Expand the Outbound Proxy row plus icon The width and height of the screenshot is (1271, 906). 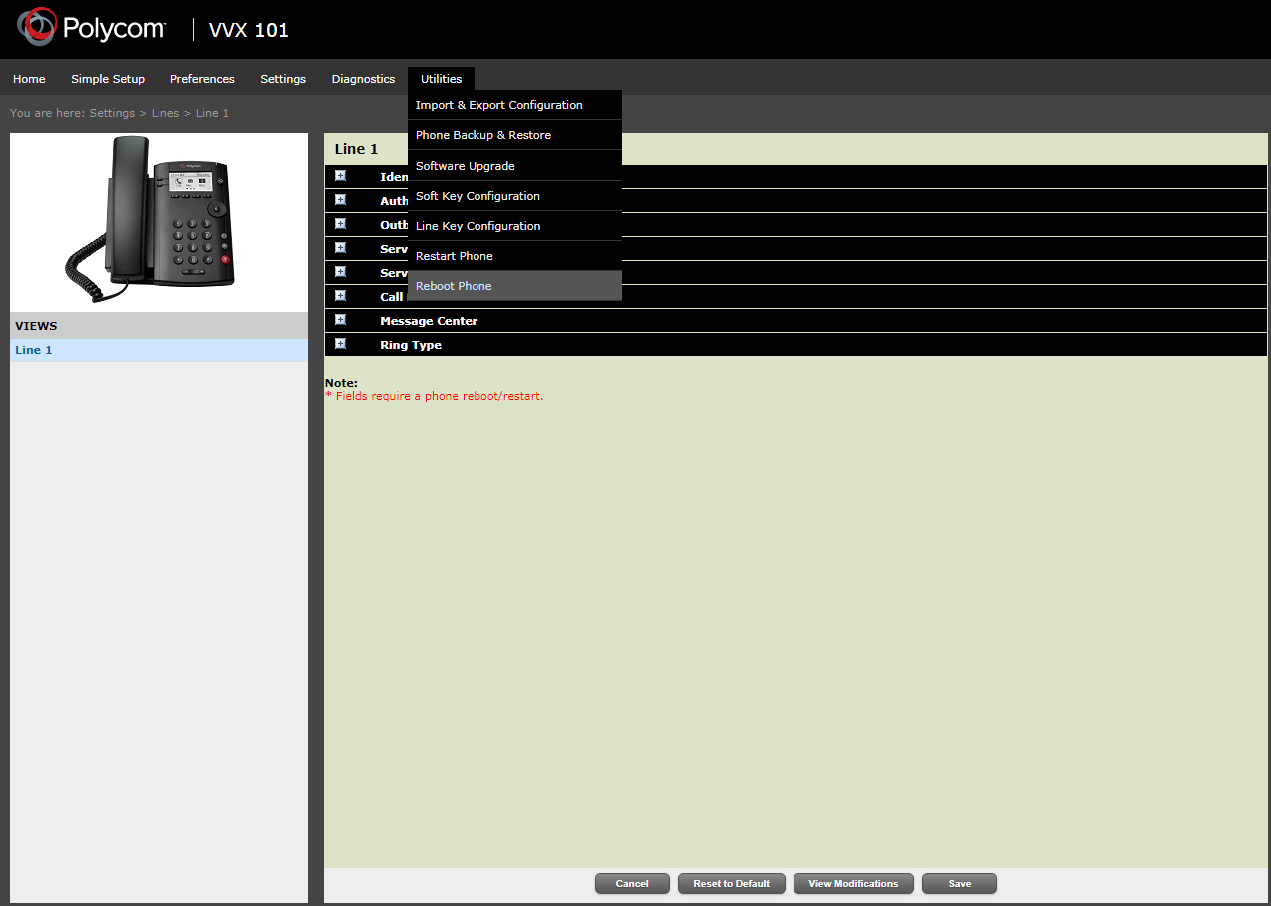(340, 224)
